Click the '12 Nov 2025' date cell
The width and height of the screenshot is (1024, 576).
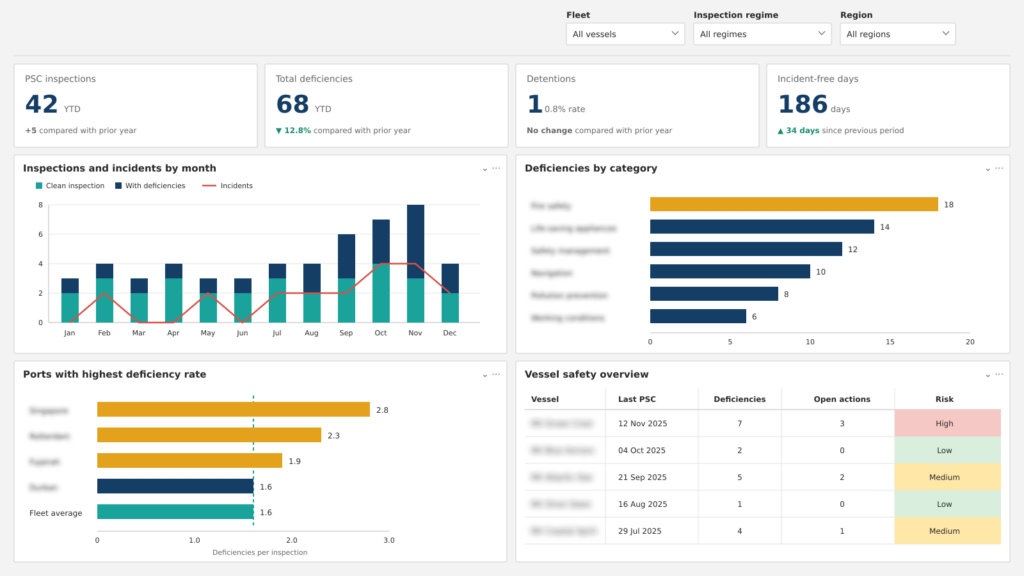tap(643, 424)
